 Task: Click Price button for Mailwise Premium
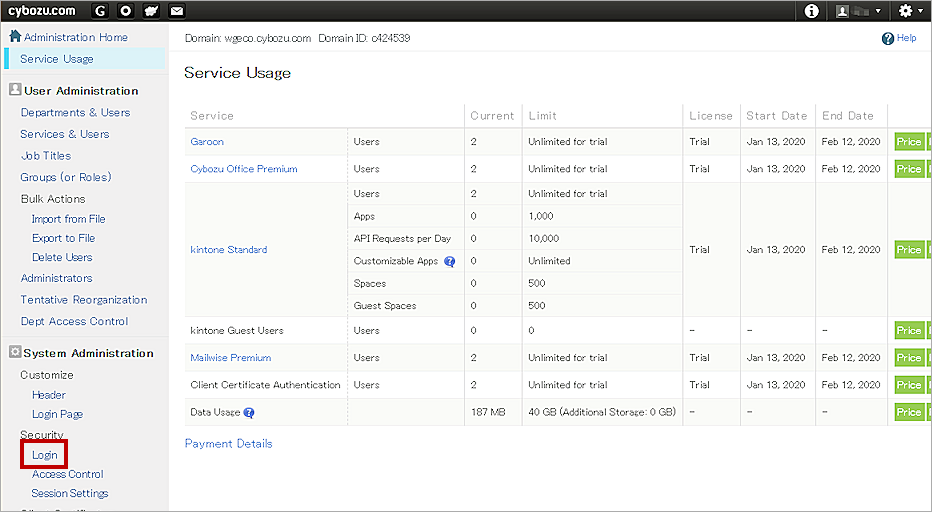click(x=909, y=357)
